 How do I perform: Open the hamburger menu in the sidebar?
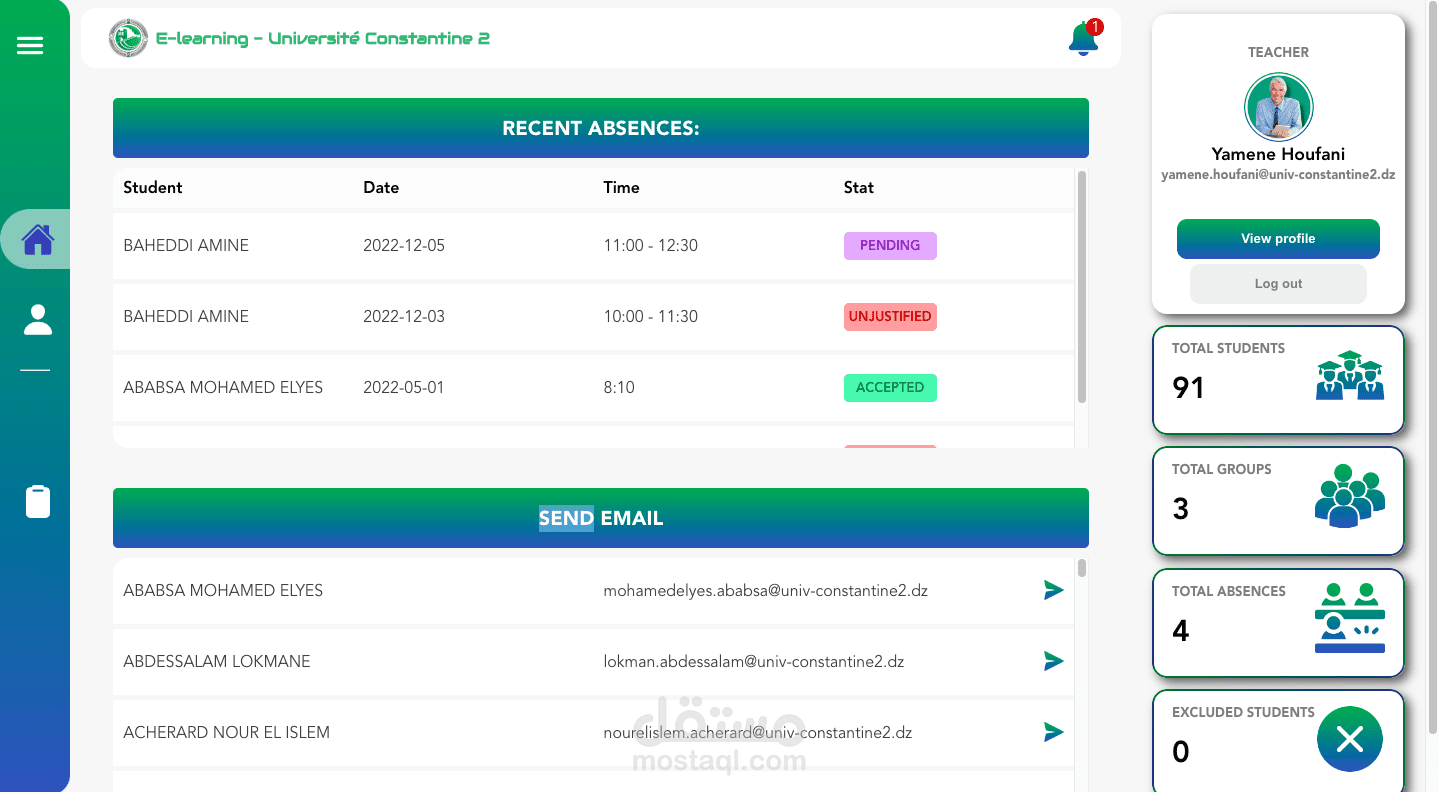(30, 46)
